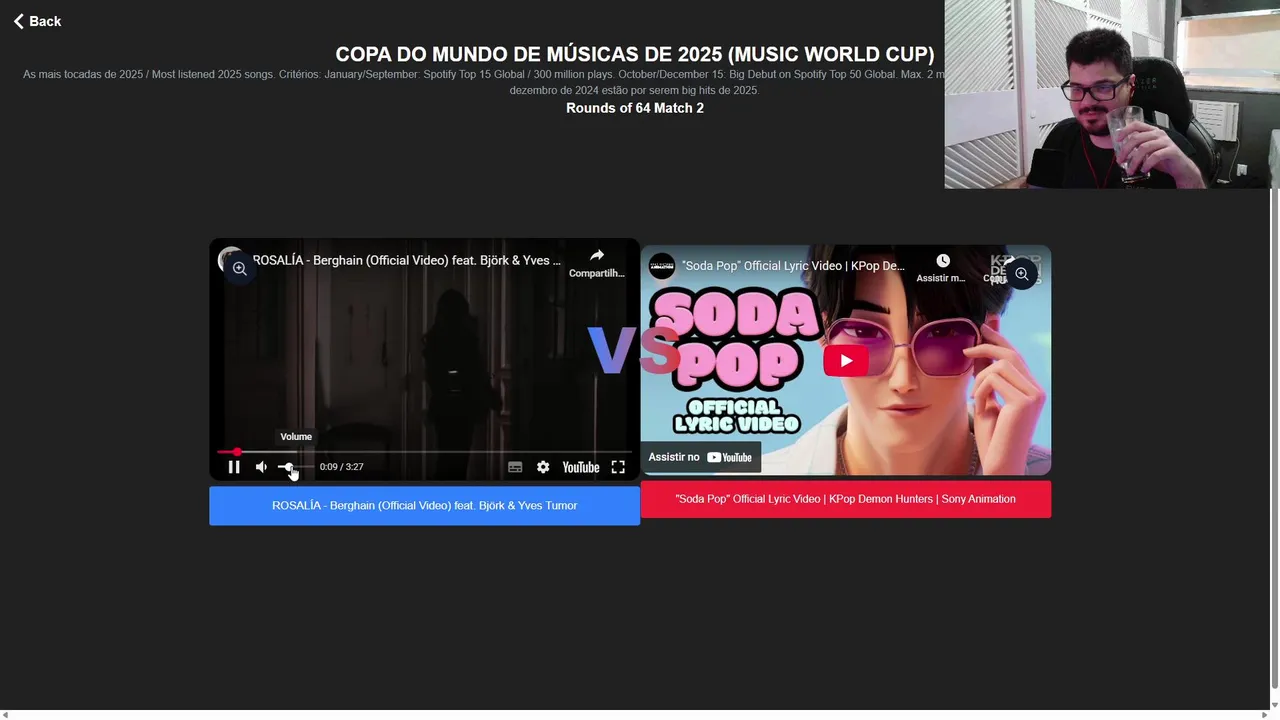The height and width of the screenshot is (720, 1280).
Task: Toggle subtitles on the Berghain video
Action: (x=515, y=467)
